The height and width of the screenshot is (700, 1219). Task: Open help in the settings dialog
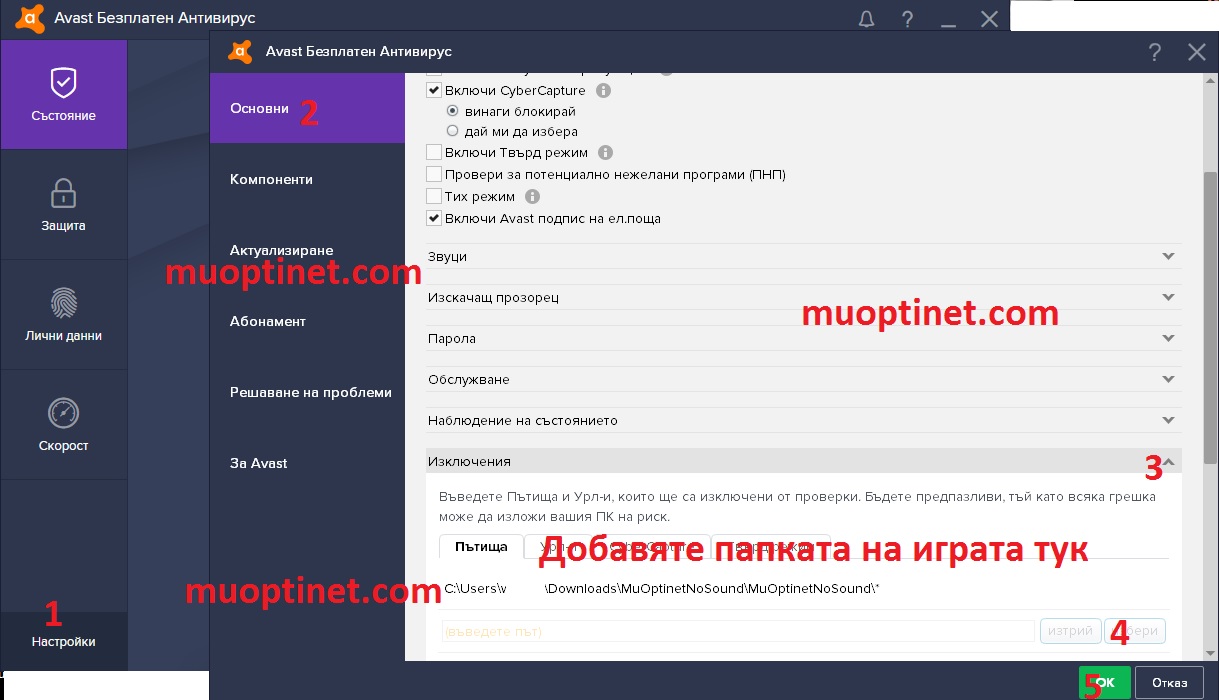(1155, 52)
